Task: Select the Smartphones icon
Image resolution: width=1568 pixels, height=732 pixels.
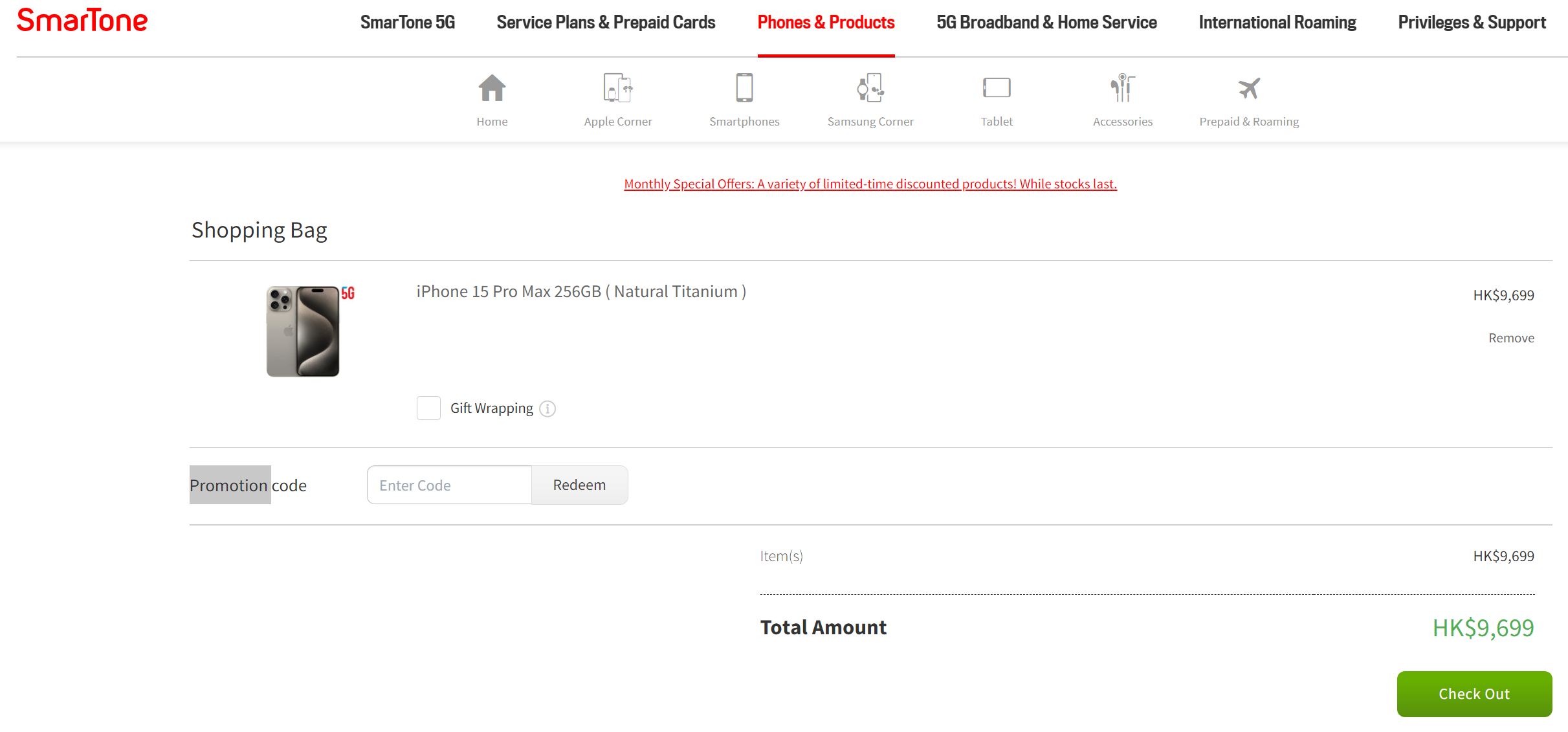Action: [744, 88]
